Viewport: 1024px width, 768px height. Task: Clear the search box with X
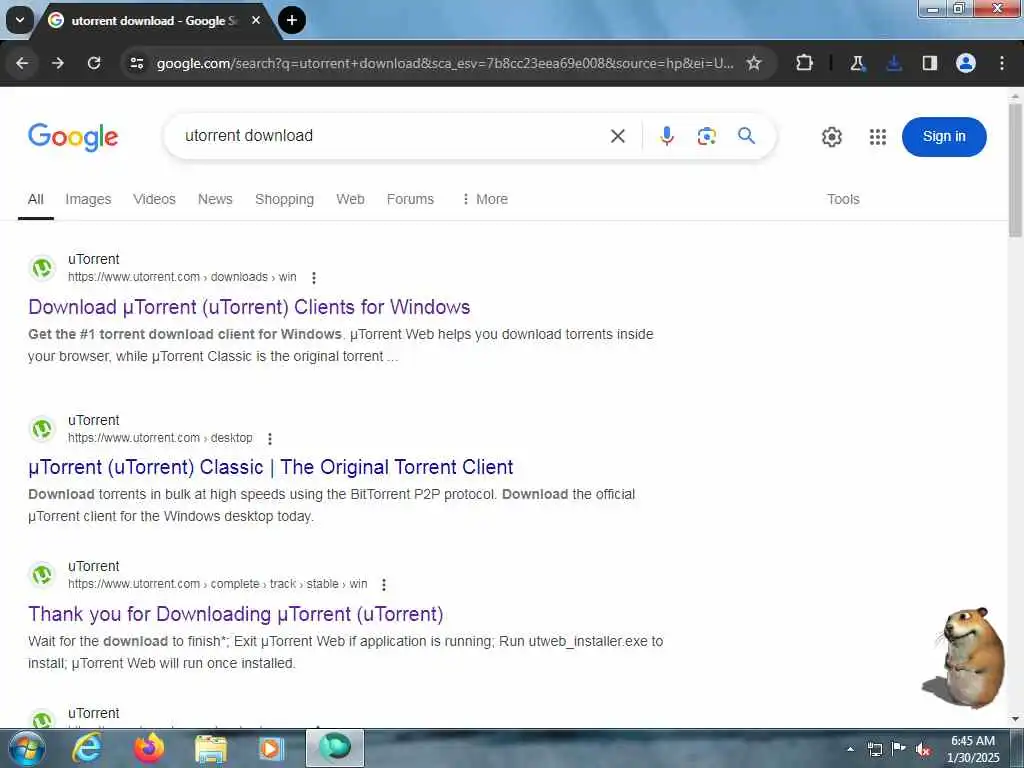coord(618,136)
